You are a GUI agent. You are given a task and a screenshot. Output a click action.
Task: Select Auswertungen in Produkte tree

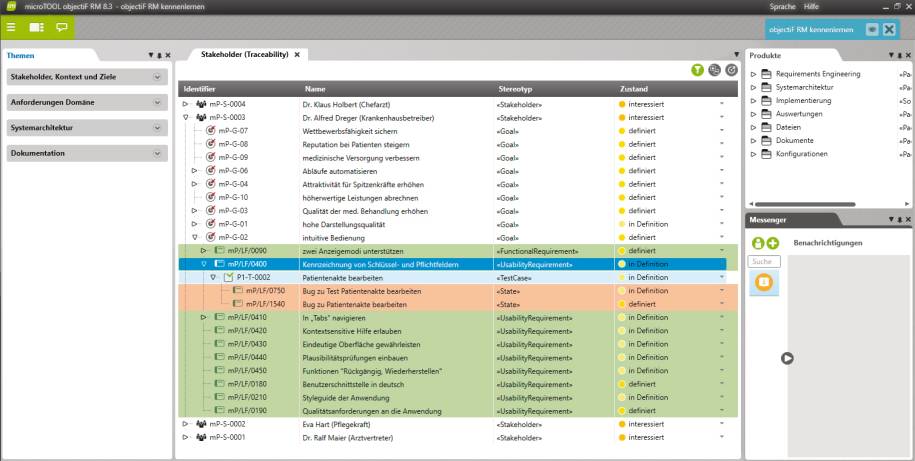[x=799, y=114]
